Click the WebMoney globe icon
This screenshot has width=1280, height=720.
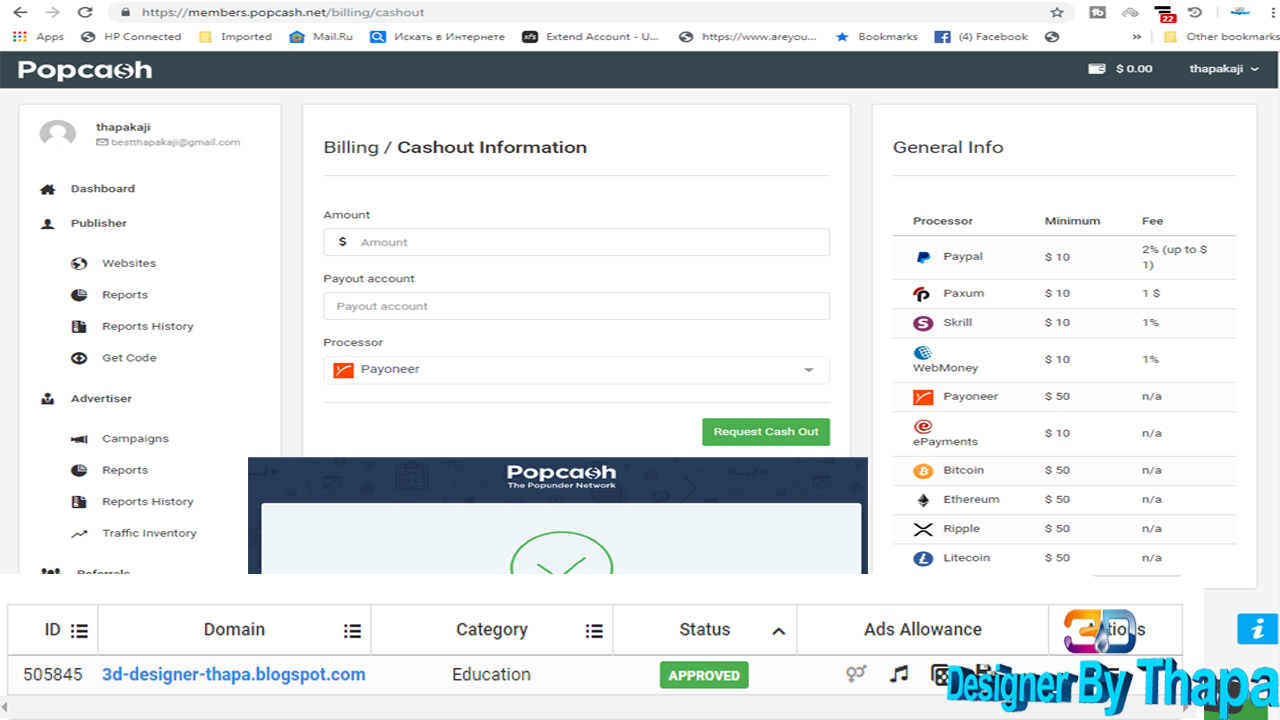(922, 353)
